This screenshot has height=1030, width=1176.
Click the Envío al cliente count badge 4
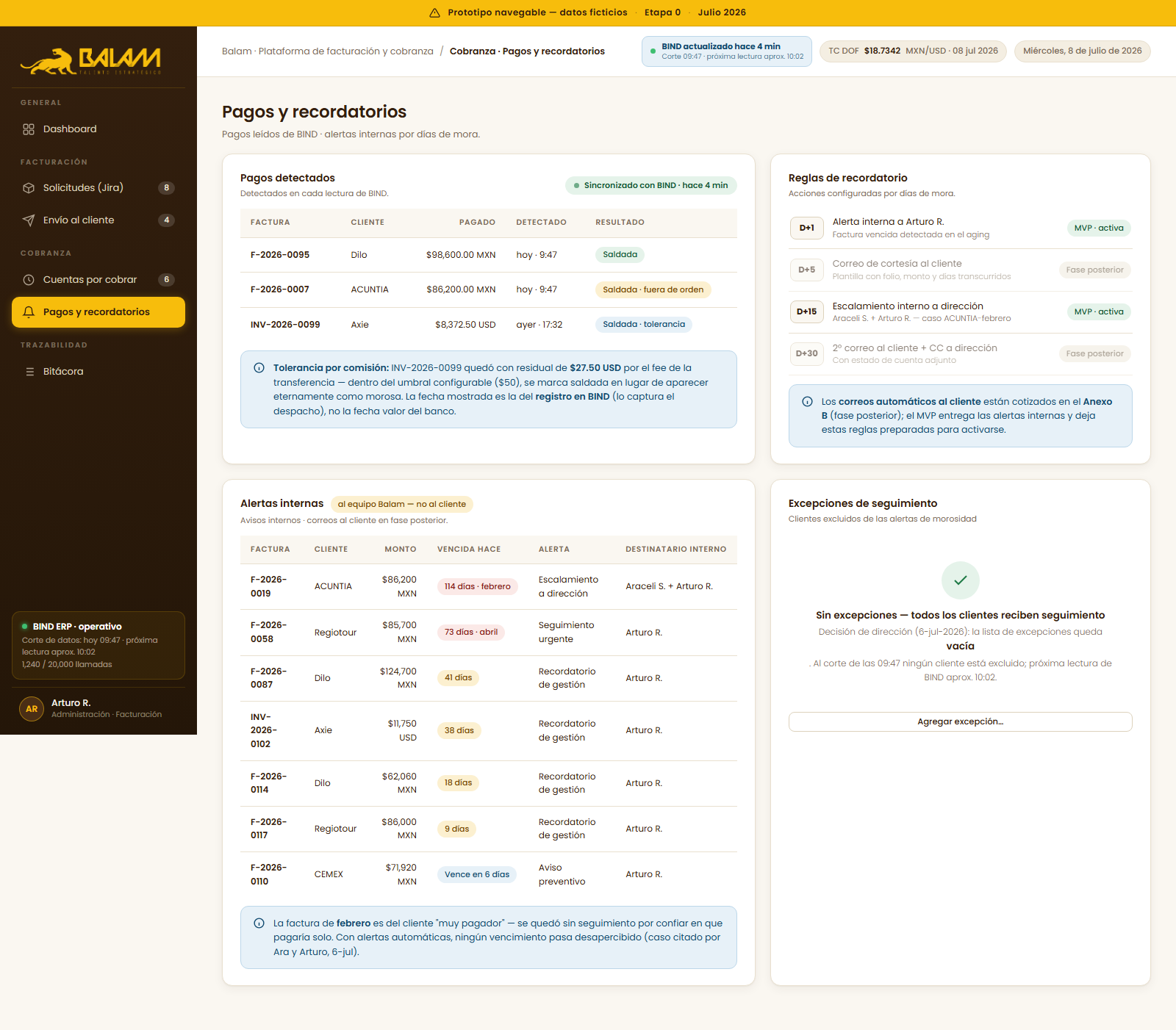(x=167, y=220)
